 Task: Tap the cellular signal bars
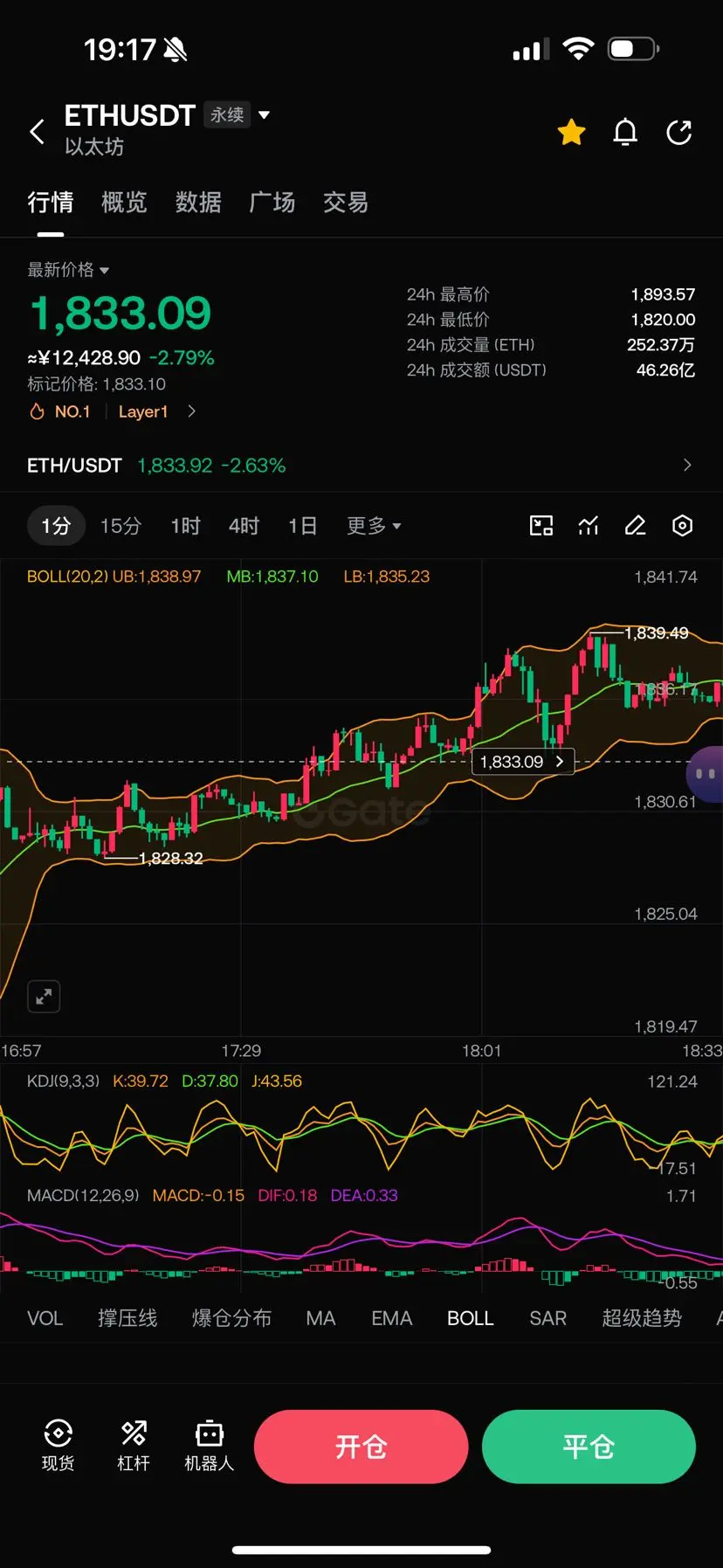click(x=531, y=50)
